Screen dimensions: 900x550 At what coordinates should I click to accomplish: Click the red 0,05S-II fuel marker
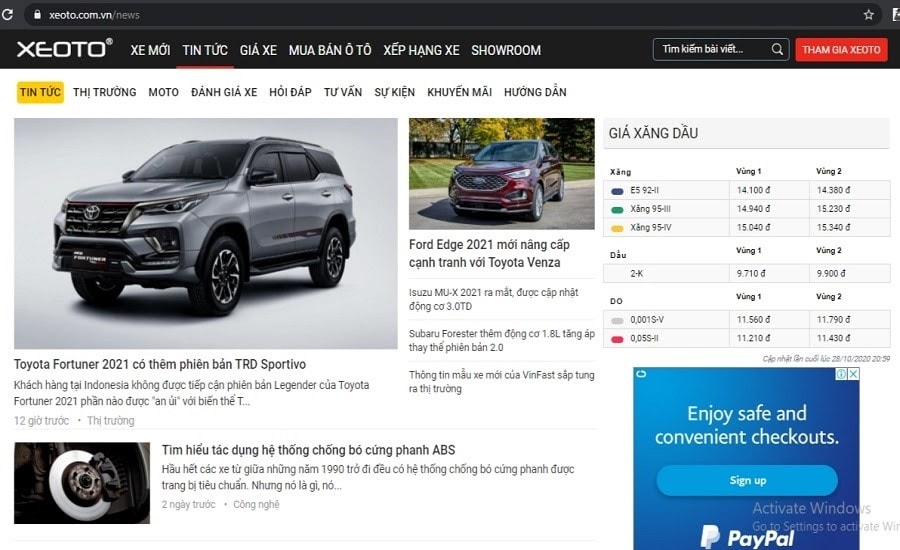coord(618,339)
